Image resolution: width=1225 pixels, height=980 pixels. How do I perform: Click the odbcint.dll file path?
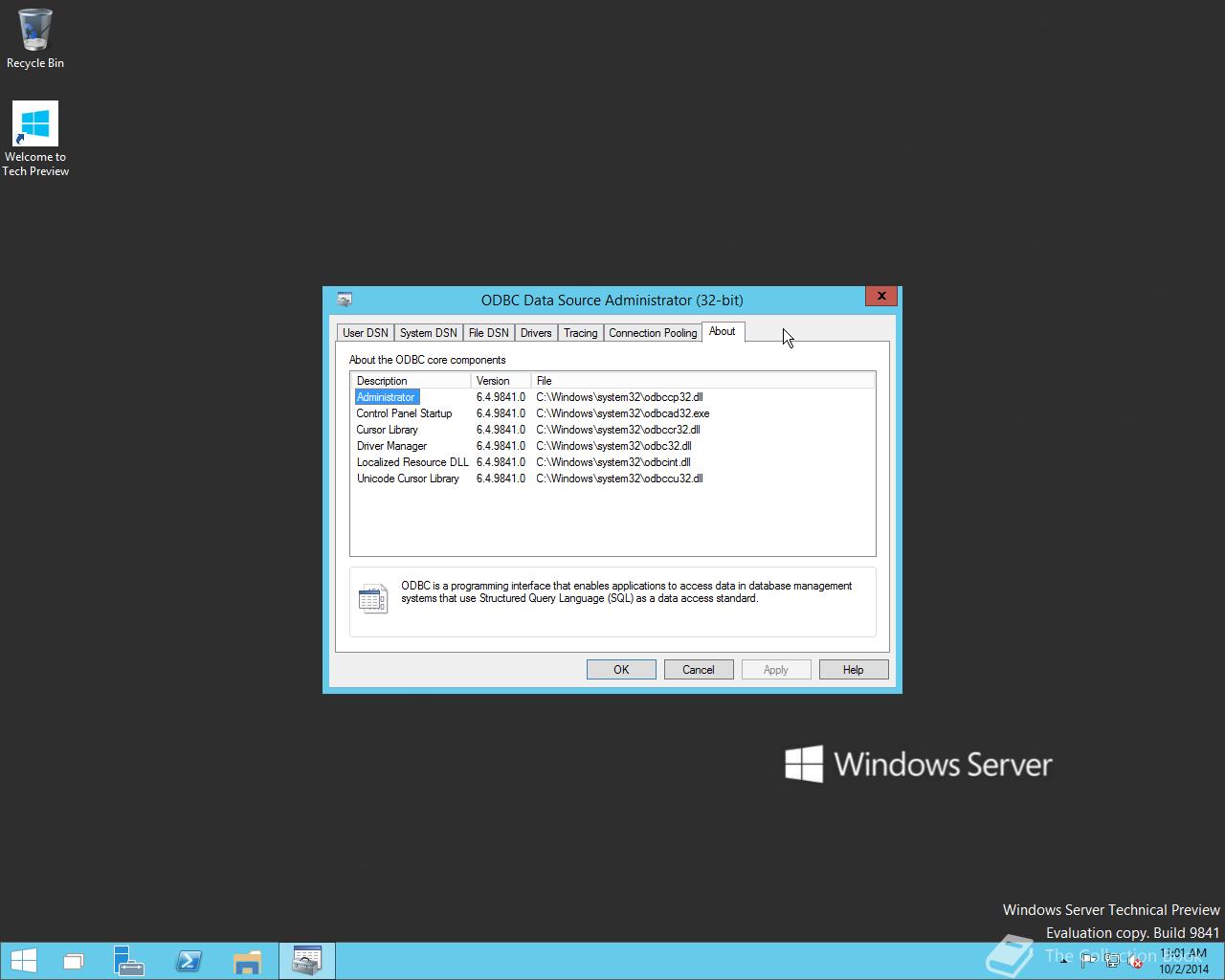tap(612, 462)
